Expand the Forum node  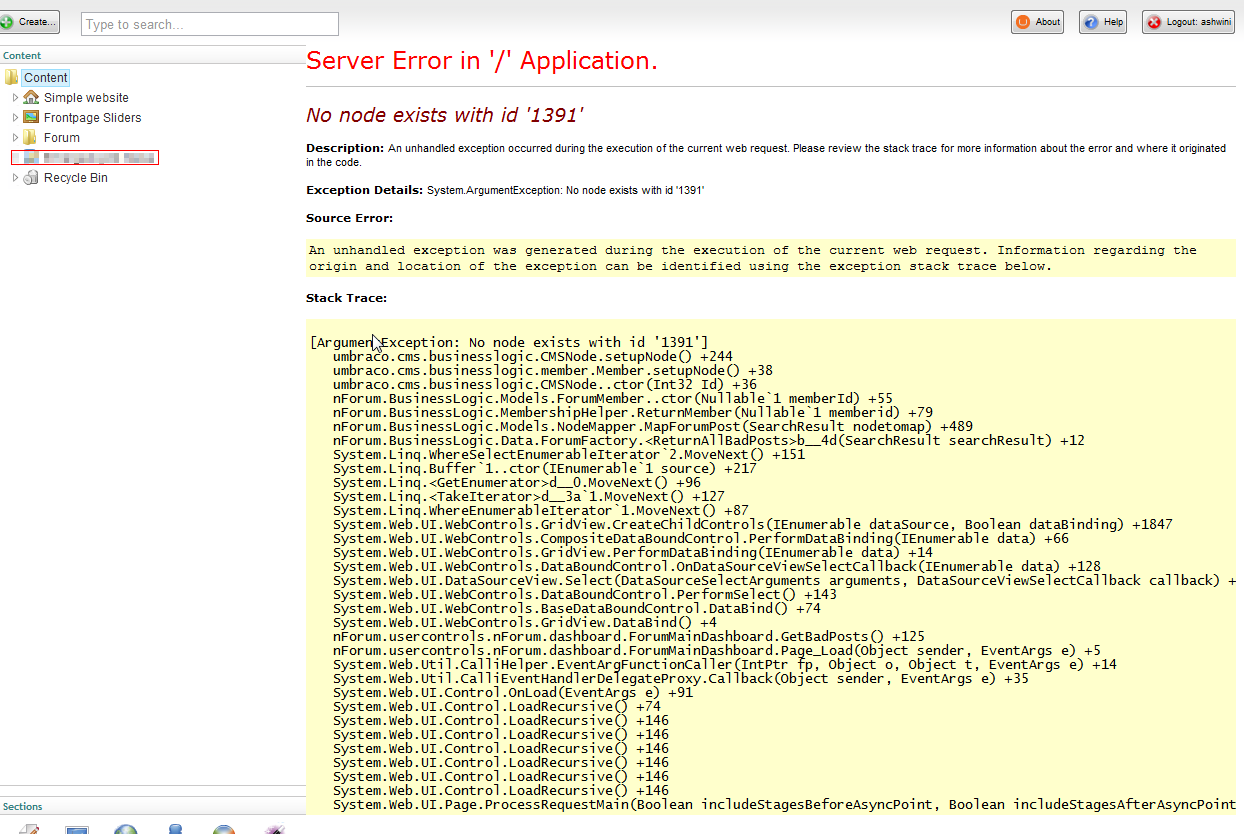click(x=15, y=138)
